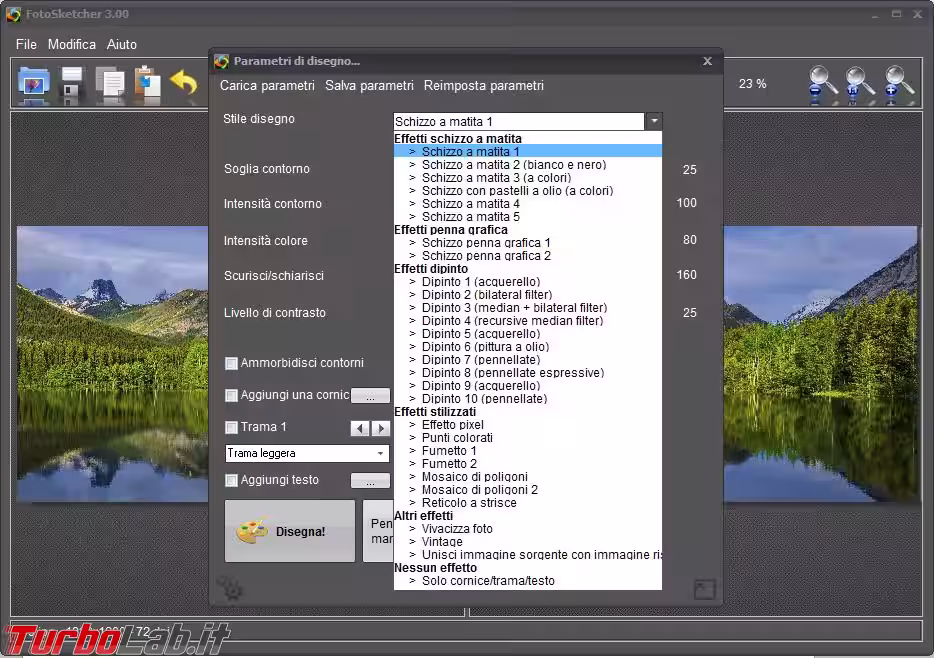Toggle the Trama 1 checkbox
The height and width of the screenshot is (658, 934).
point(231,428)
